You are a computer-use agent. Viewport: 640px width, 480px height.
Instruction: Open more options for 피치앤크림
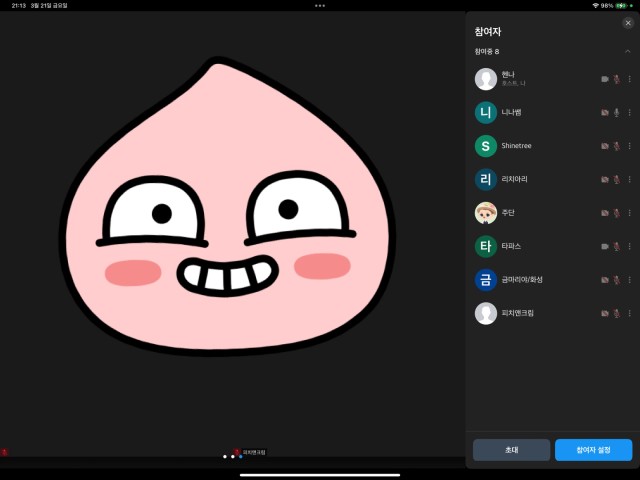(629, 313)
